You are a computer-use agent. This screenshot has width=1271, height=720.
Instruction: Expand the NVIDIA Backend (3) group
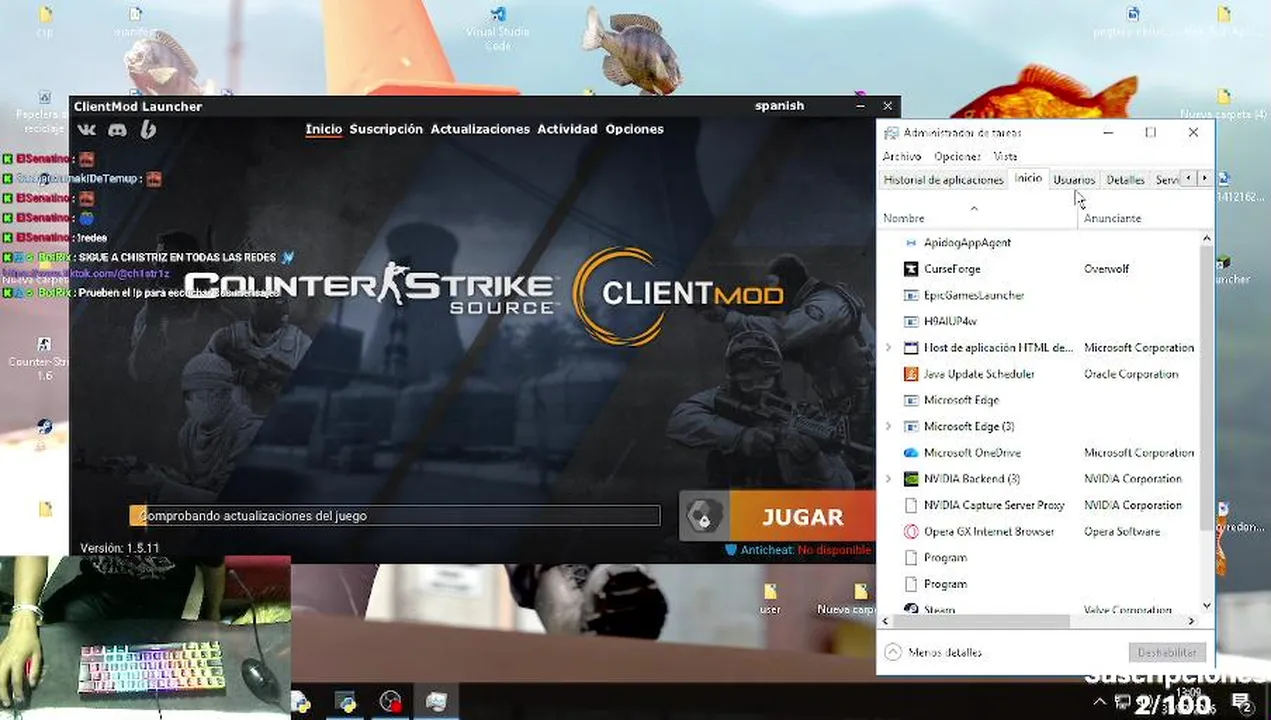pos(888,479)
